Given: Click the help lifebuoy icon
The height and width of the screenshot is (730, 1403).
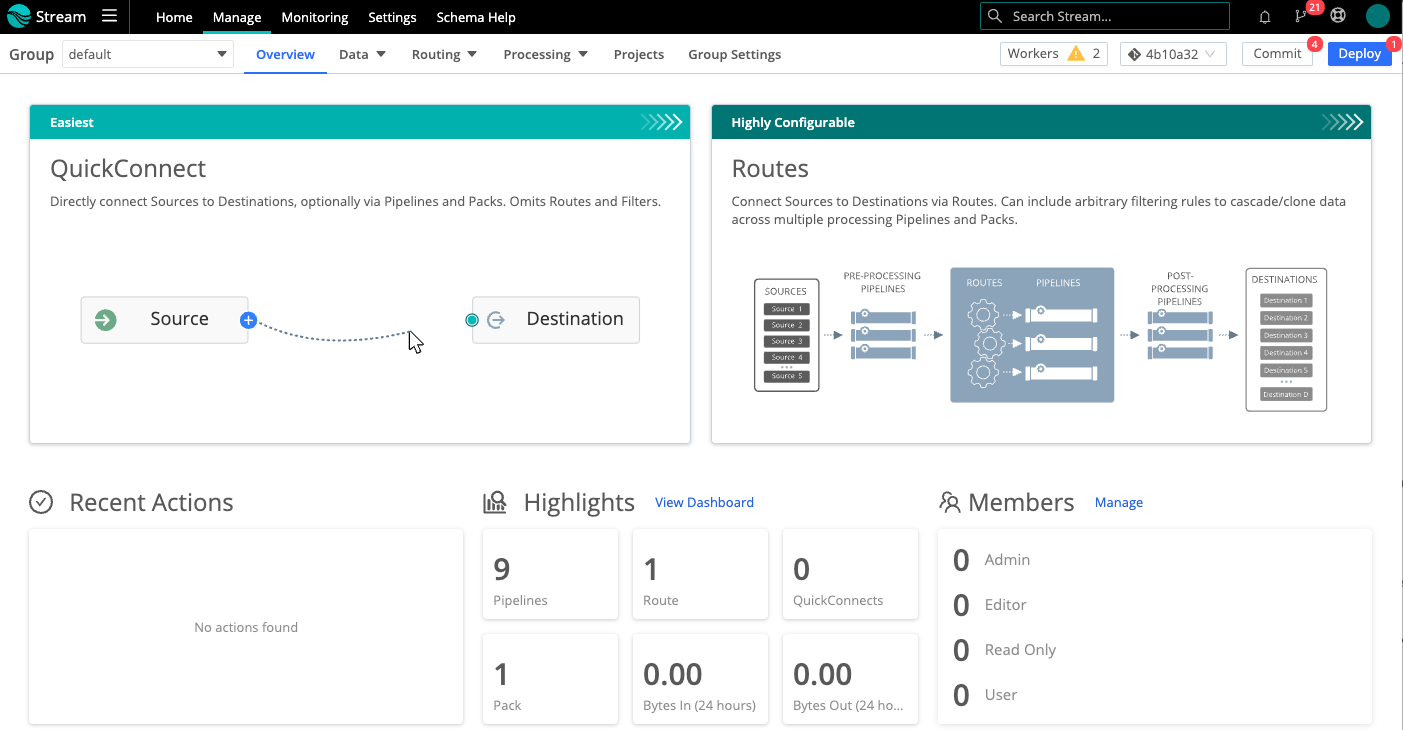Looking at the screenshot, I should 1338,16.
